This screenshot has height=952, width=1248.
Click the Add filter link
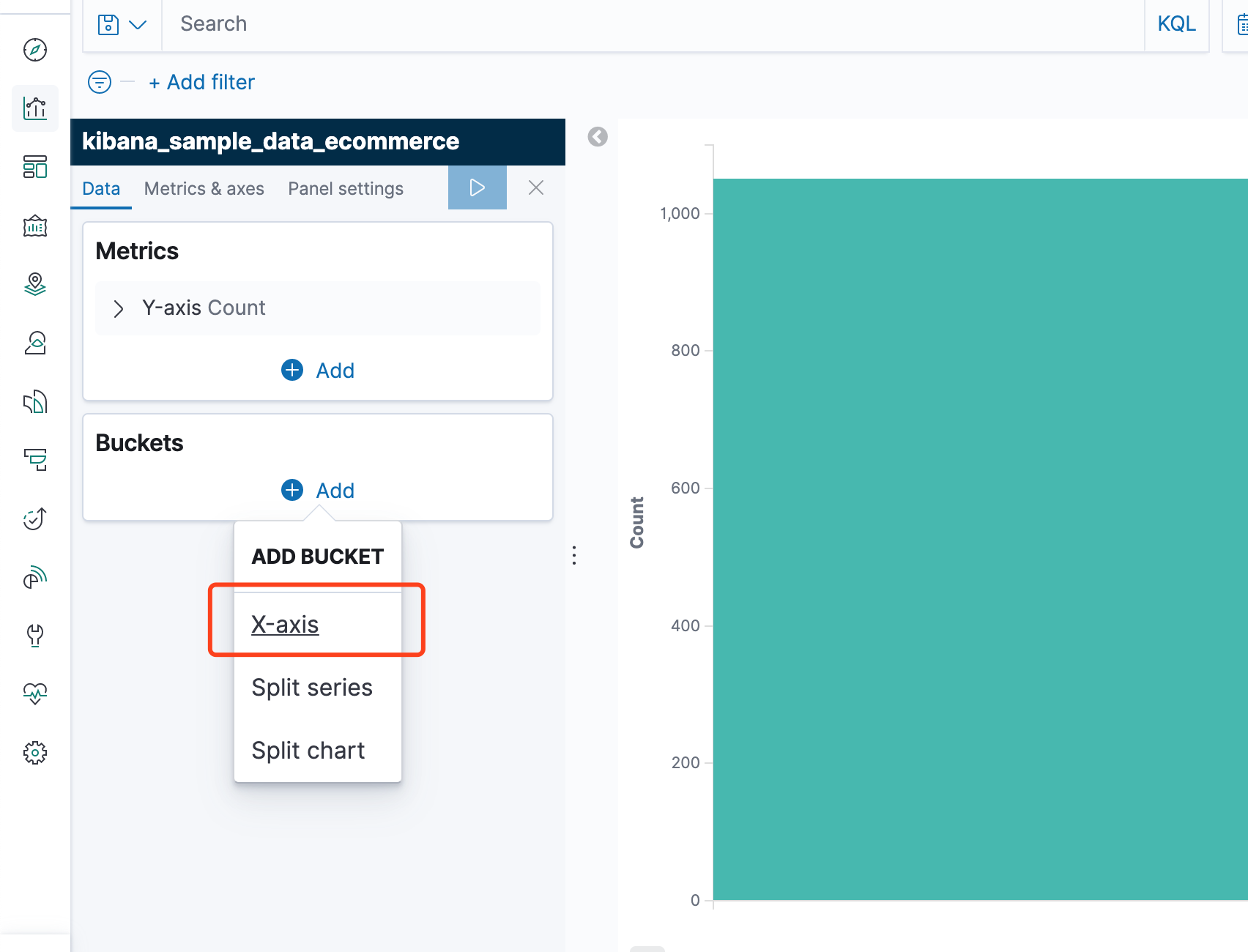202,82
